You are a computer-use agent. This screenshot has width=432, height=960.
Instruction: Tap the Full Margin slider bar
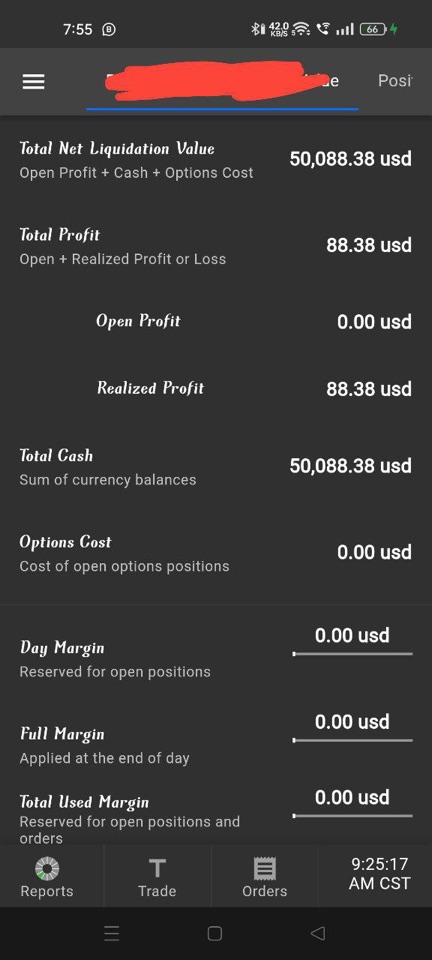point(352,740)
